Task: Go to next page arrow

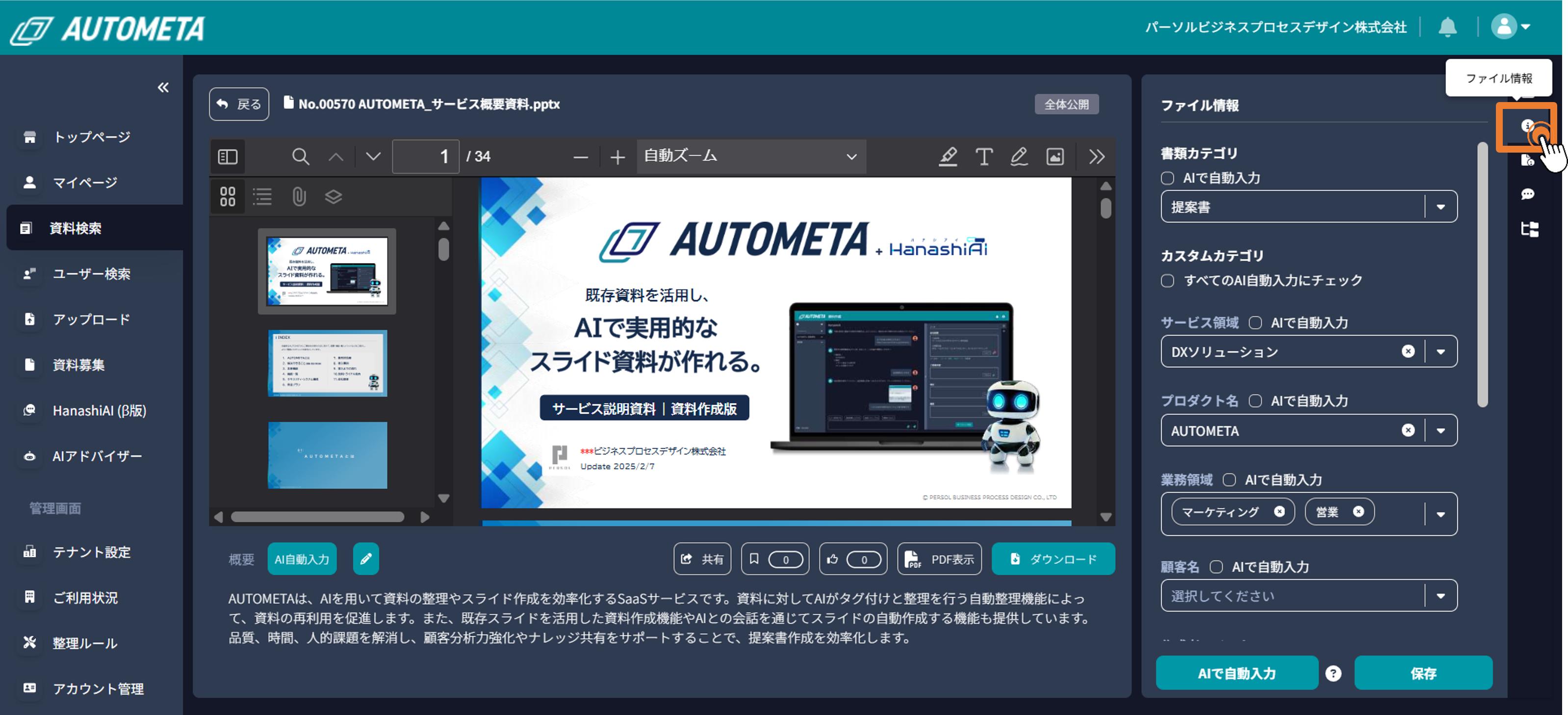Action: point(373,157)
